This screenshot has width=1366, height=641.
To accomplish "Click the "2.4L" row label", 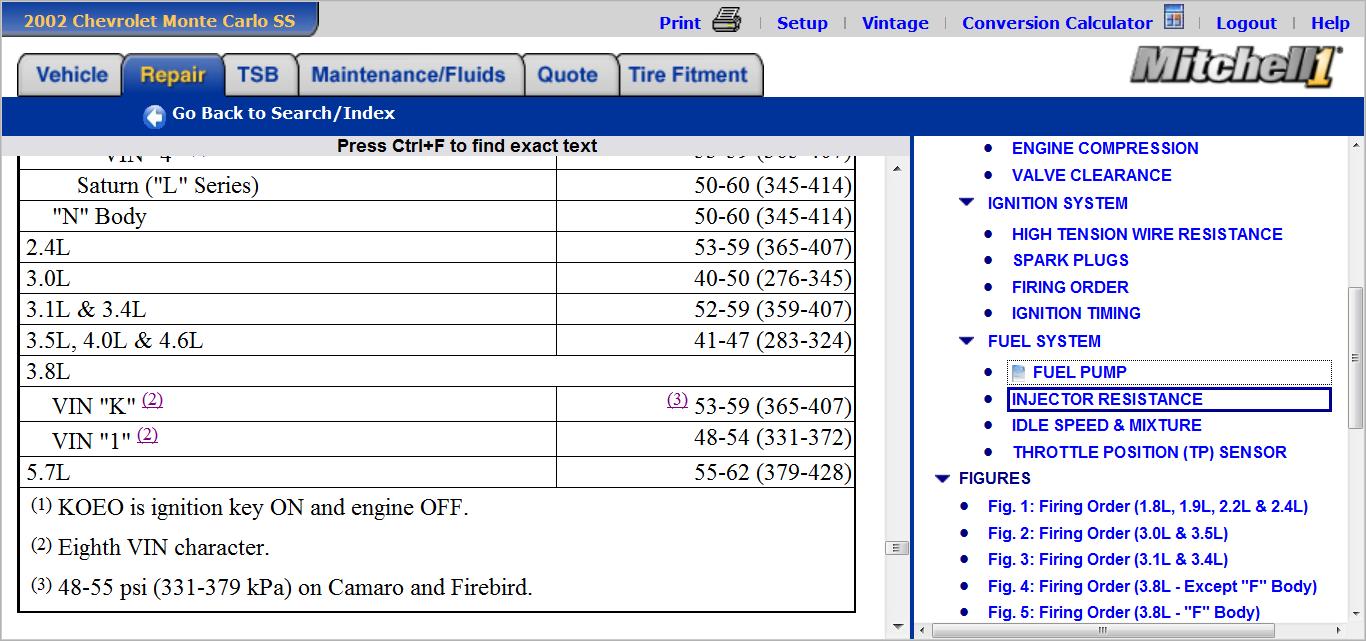I will tap(48, 247).
